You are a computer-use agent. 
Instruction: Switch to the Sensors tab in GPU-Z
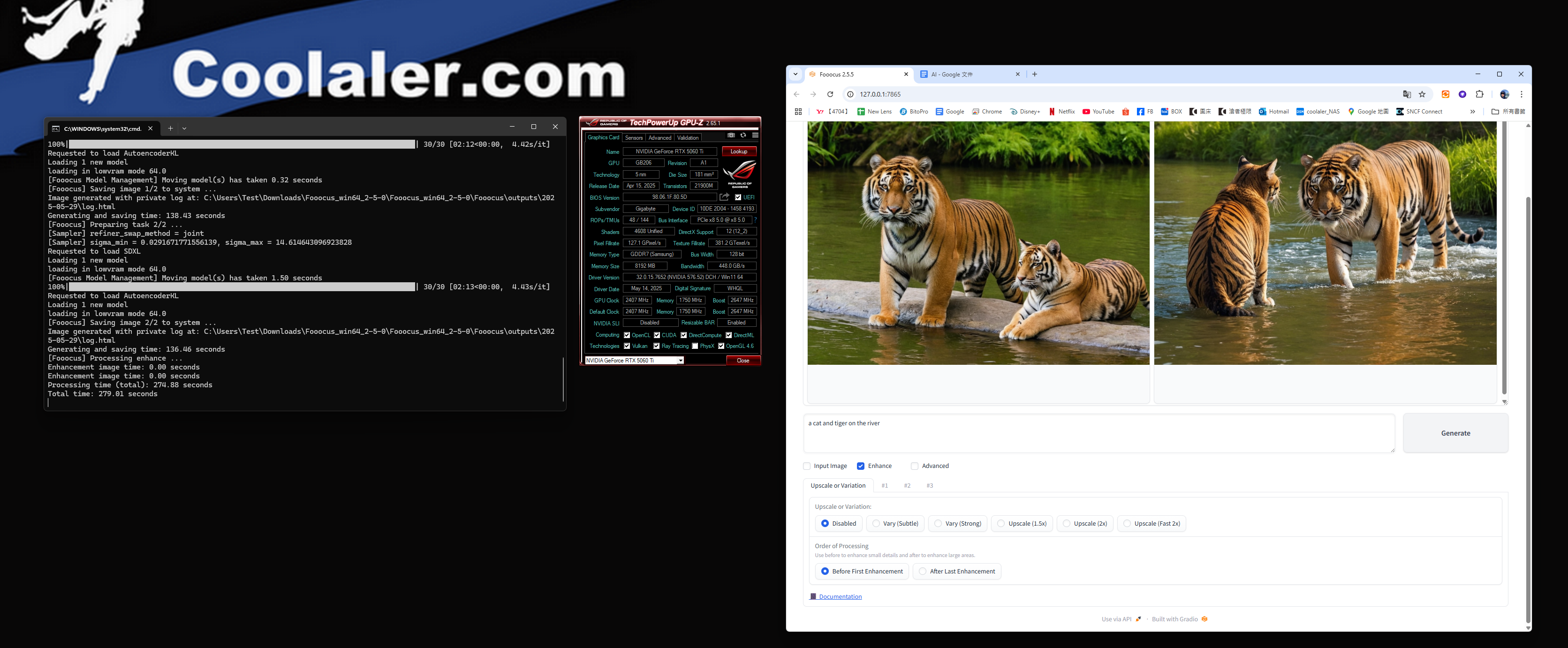click(634, 137)
